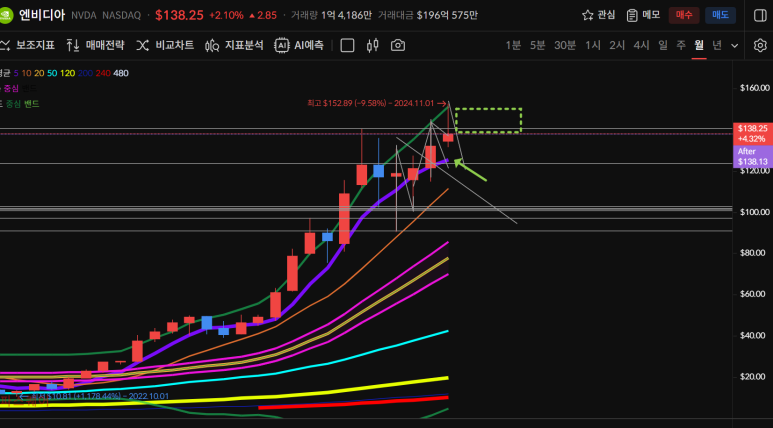Click the +2.10% change value
Viewport: 773px width, 428px height.
coord(226,15)
